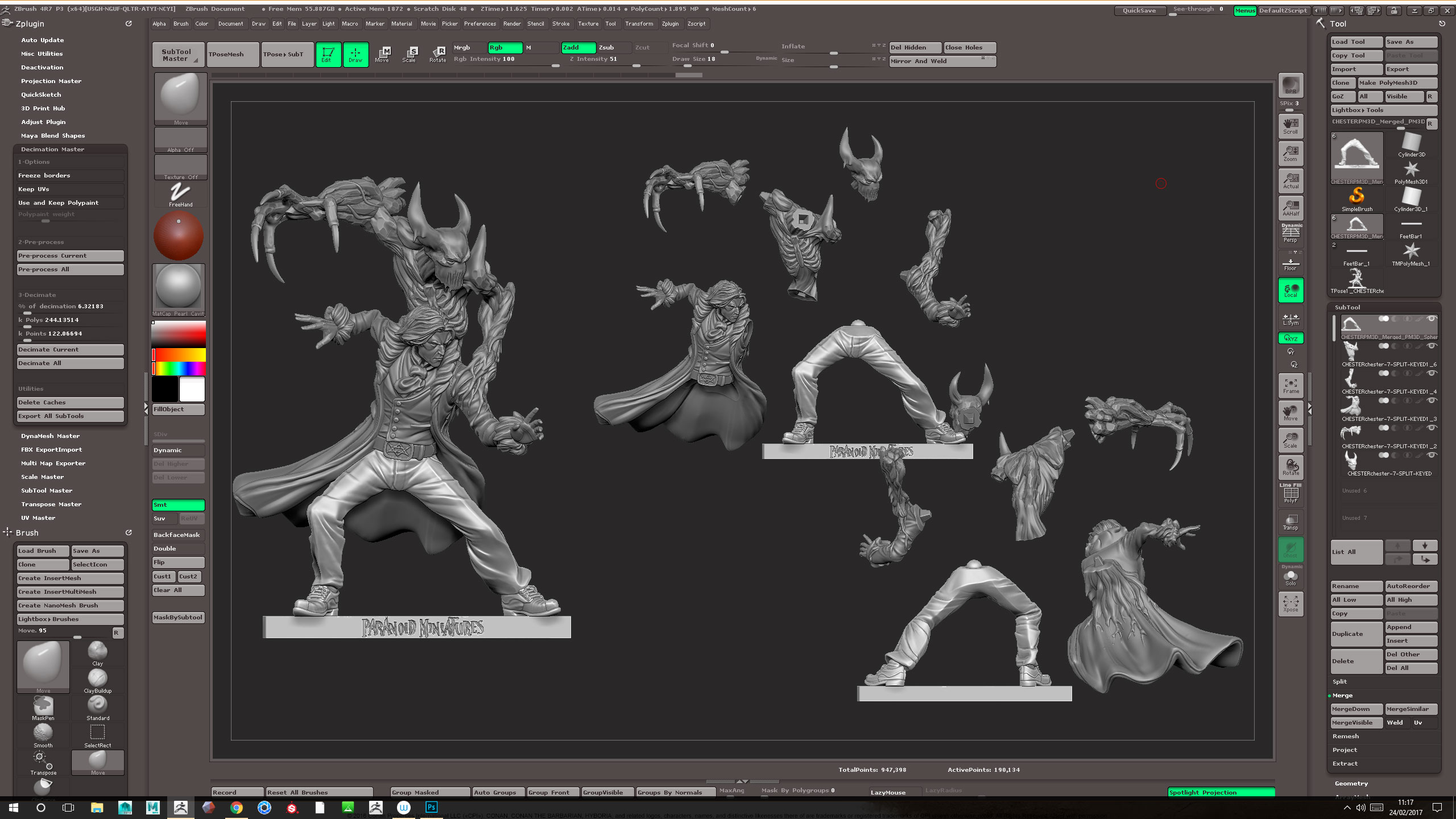
Task: Pick the Clay brush
Action: (x=98, y=653)
